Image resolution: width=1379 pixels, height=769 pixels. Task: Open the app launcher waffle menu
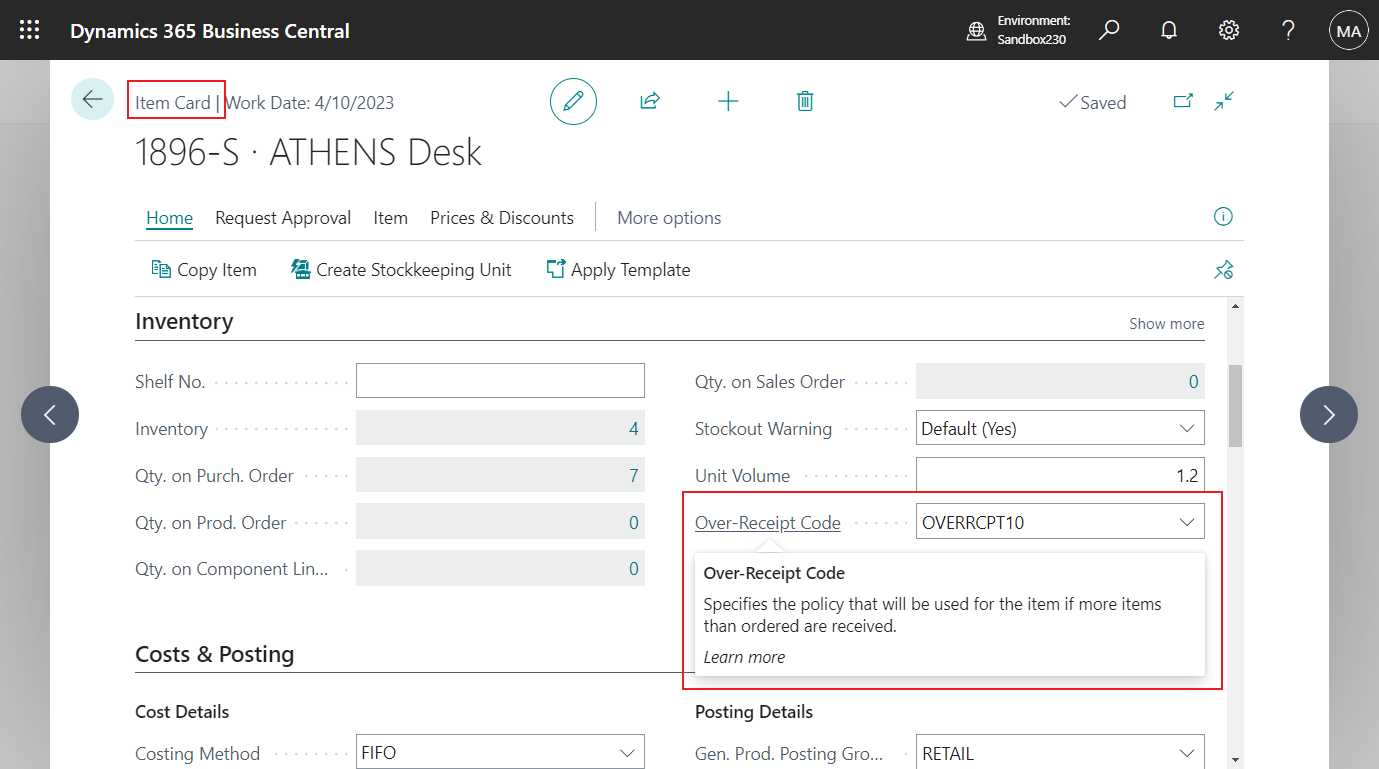click(x=30, y=30)
